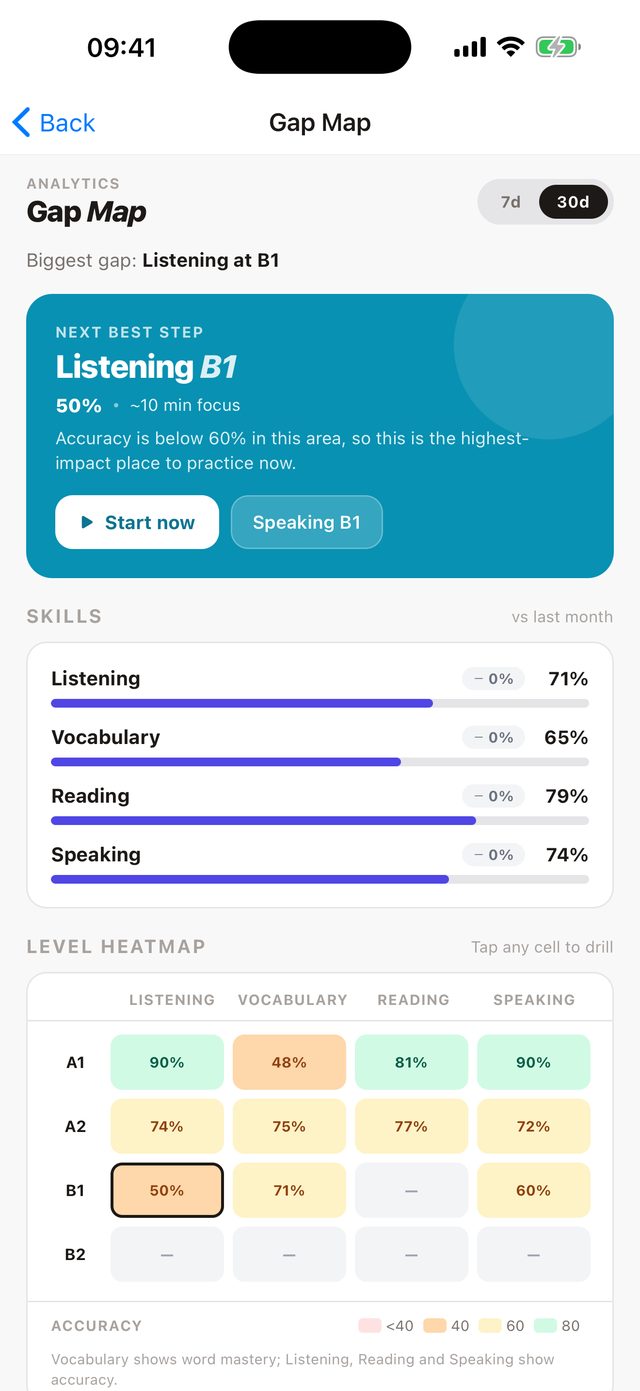Image resolution: width=640 pixels, height=1391 pixels.
Task: Drill the B1 Listening 50% cell
Action: pyautogui.click(x=167, y=1190)
